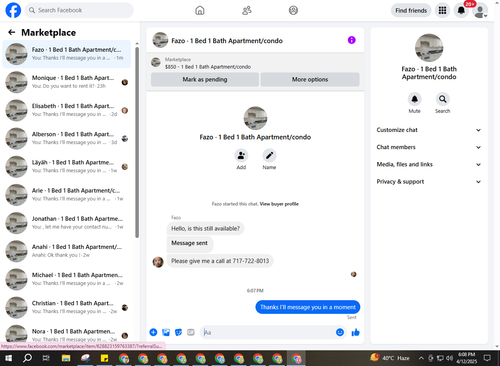Open Läyäh conversation

pyautogui.click(x=67, y=167)
